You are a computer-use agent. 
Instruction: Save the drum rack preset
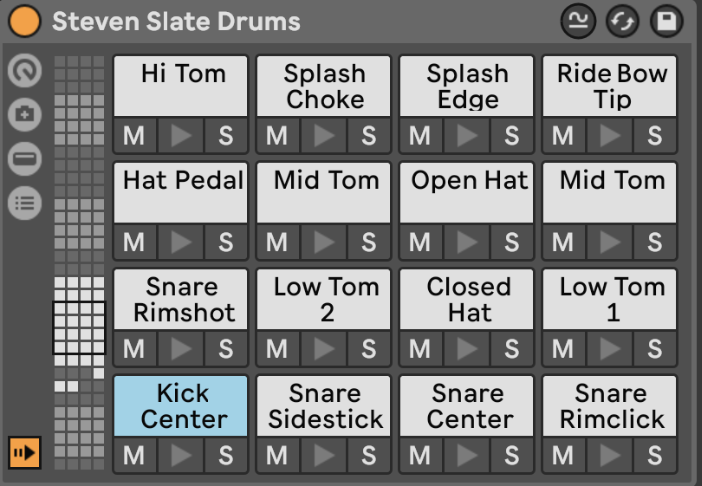point(666,21)
